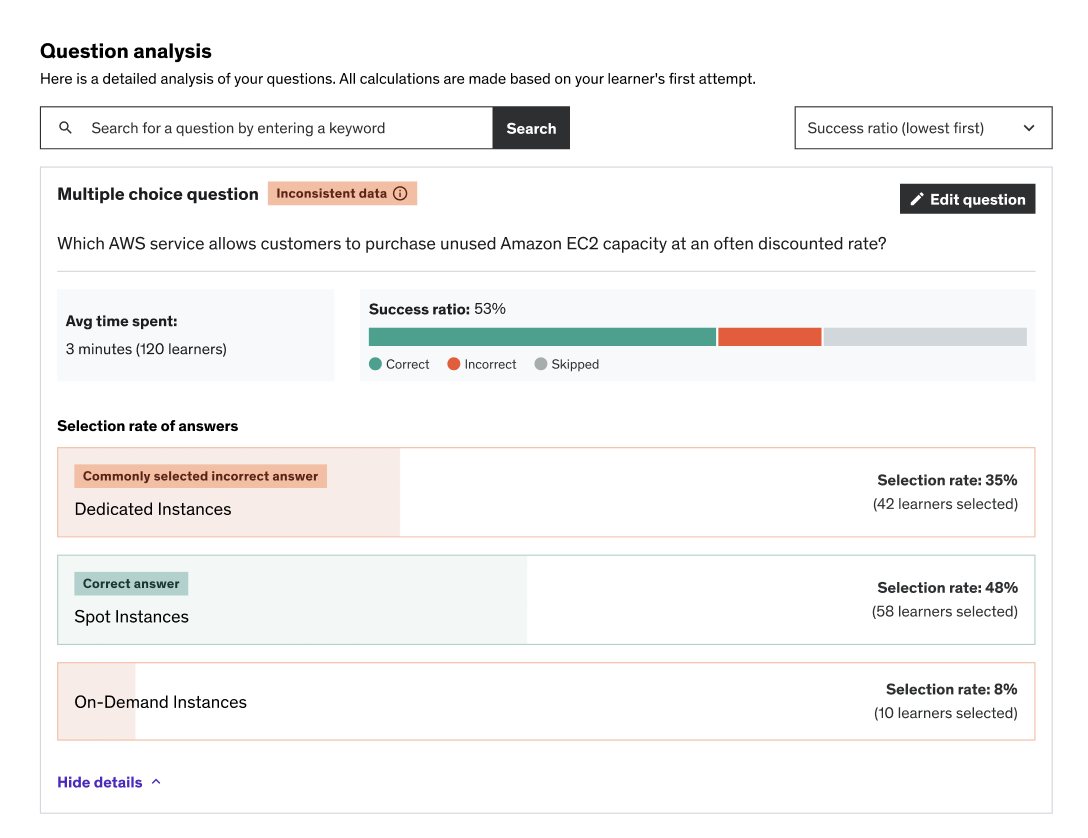Click the orange incorrect segment of success bar
The width and height of the screenshot is (1088, 838).
[769, 337]
